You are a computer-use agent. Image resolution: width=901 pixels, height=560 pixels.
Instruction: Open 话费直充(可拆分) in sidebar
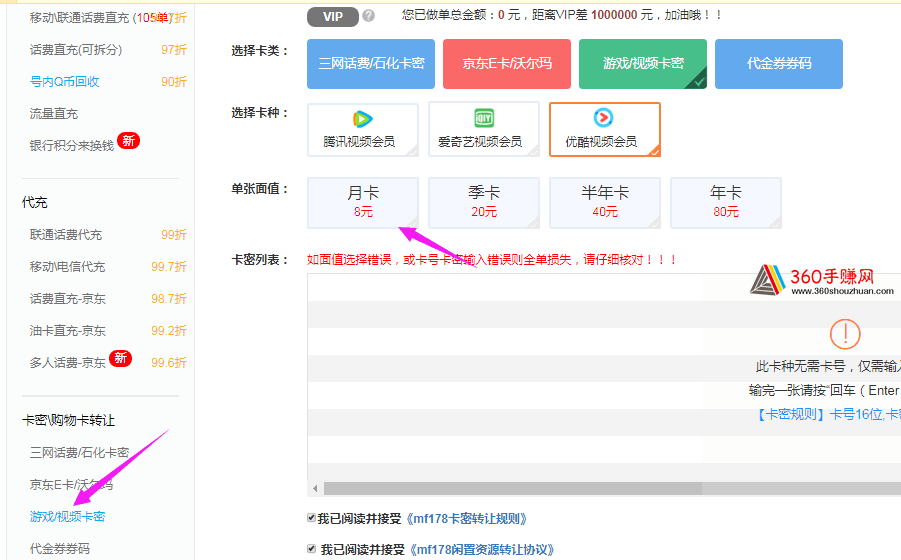pos(76,50)
